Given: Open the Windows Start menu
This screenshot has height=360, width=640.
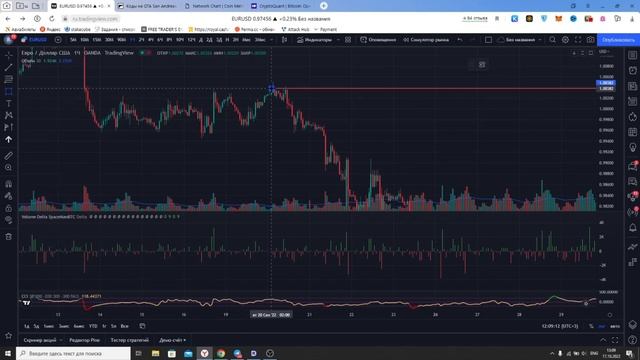Looking at the screenshot, I should 8,353.
